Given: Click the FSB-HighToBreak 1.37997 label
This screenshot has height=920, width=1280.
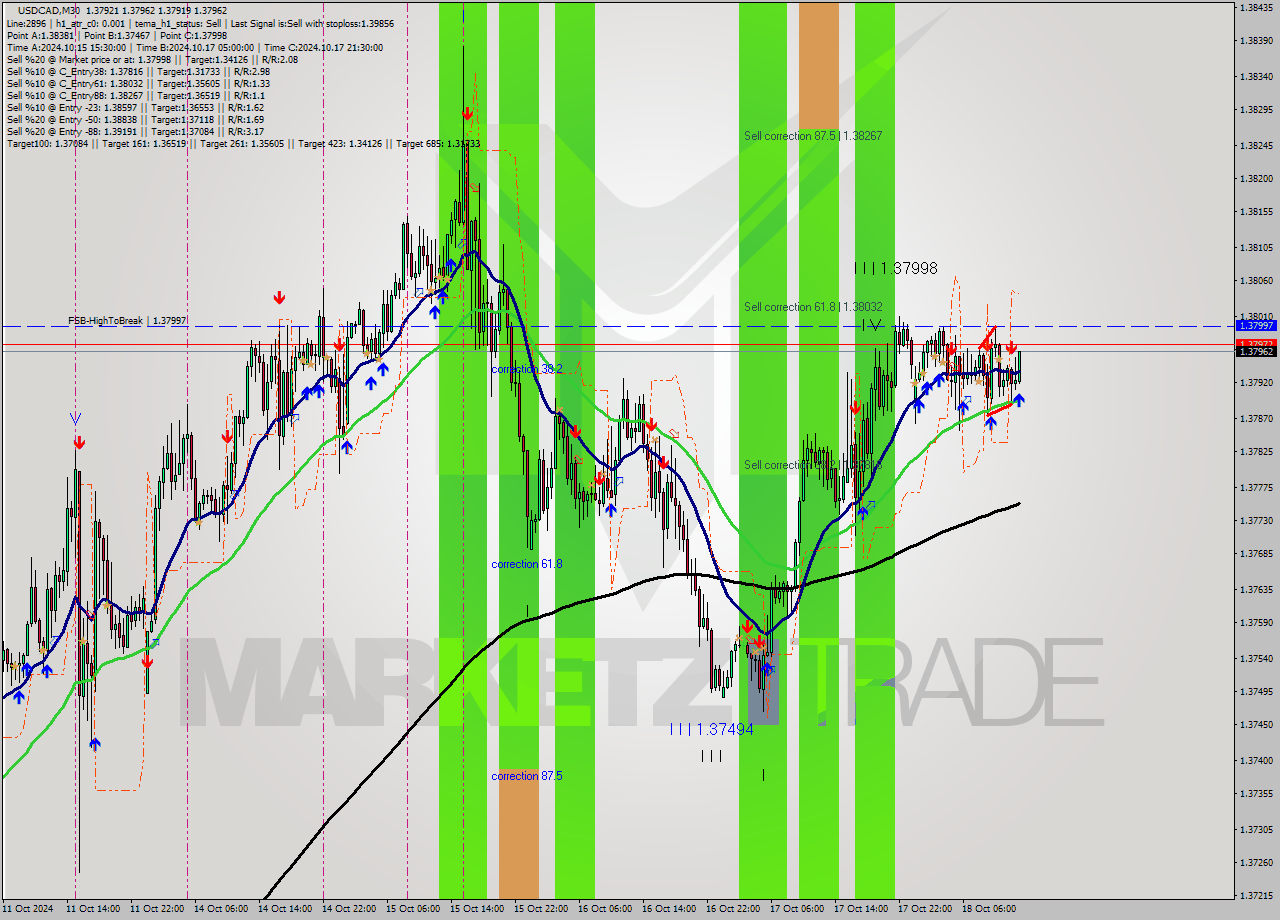Looking at the screenshot, I should (127, 320).
